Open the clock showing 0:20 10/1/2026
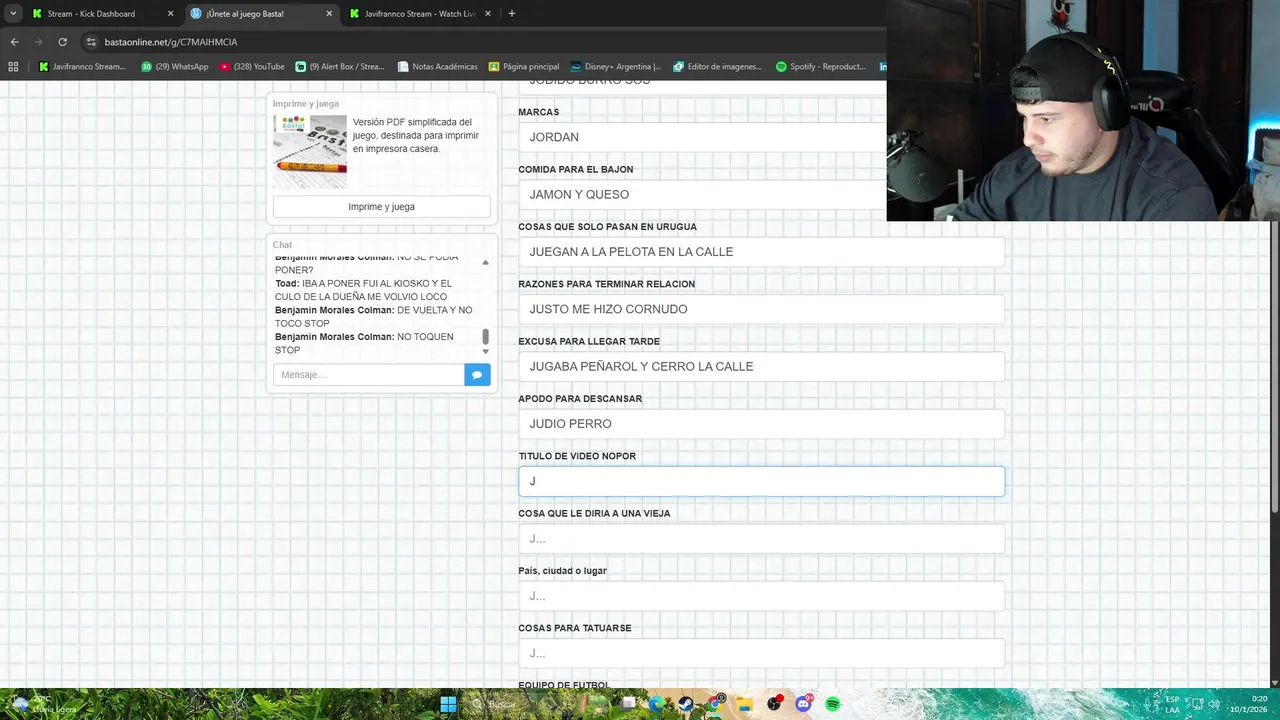This screenshot has width=1280, height=720. click(1249, 704)
